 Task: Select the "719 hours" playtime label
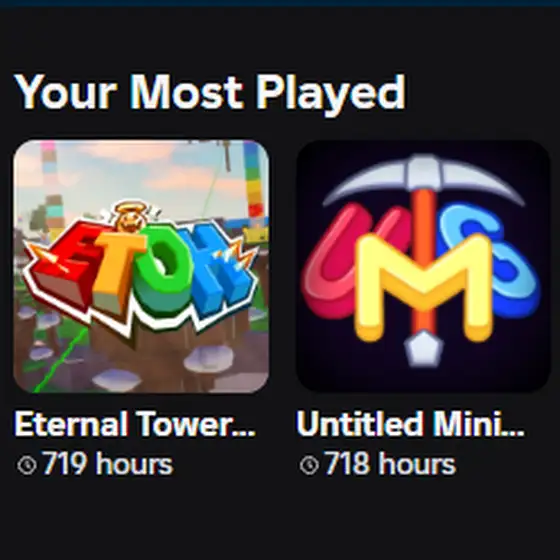tap(108, 464)
